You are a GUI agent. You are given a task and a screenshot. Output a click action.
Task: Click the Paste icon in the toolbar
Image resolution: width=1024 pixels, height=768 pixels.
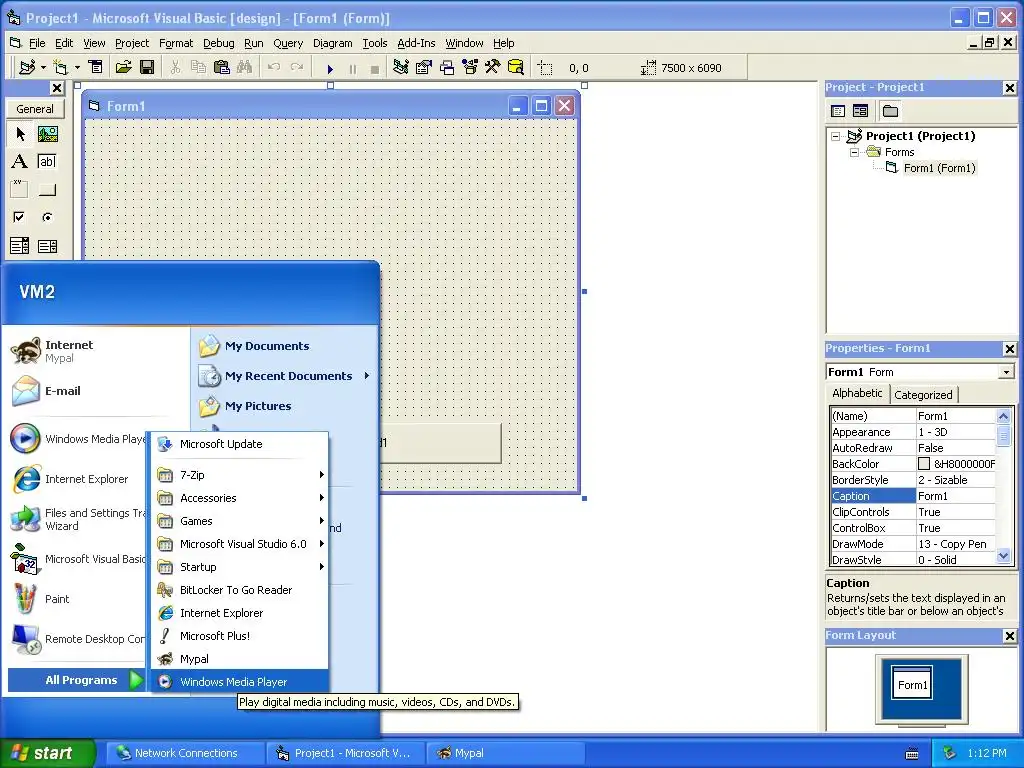pyautogui.click(x=221, y=67)
